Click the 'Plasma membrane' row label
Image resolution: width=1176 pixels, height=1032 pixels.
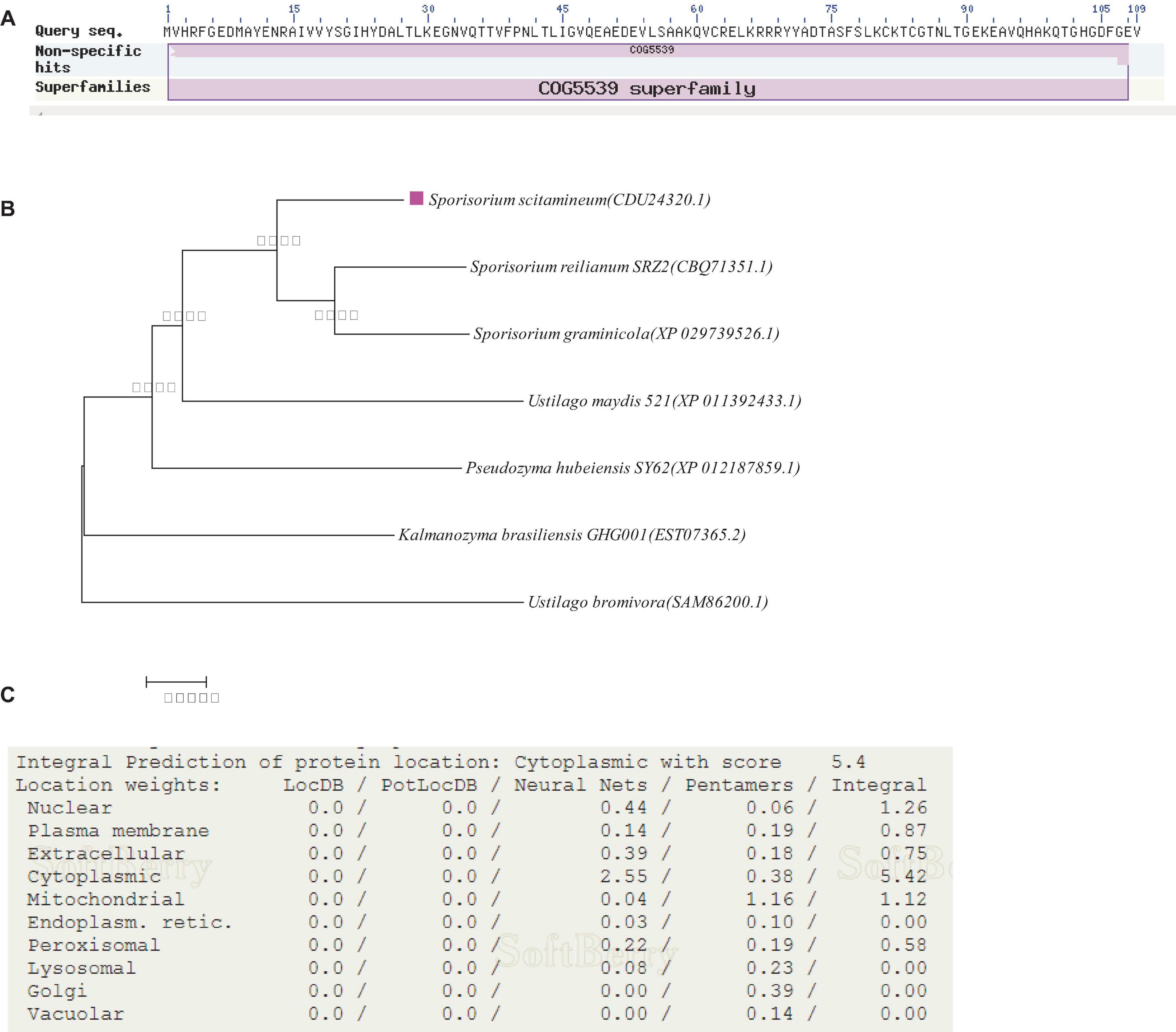click(x=119, y=831)
